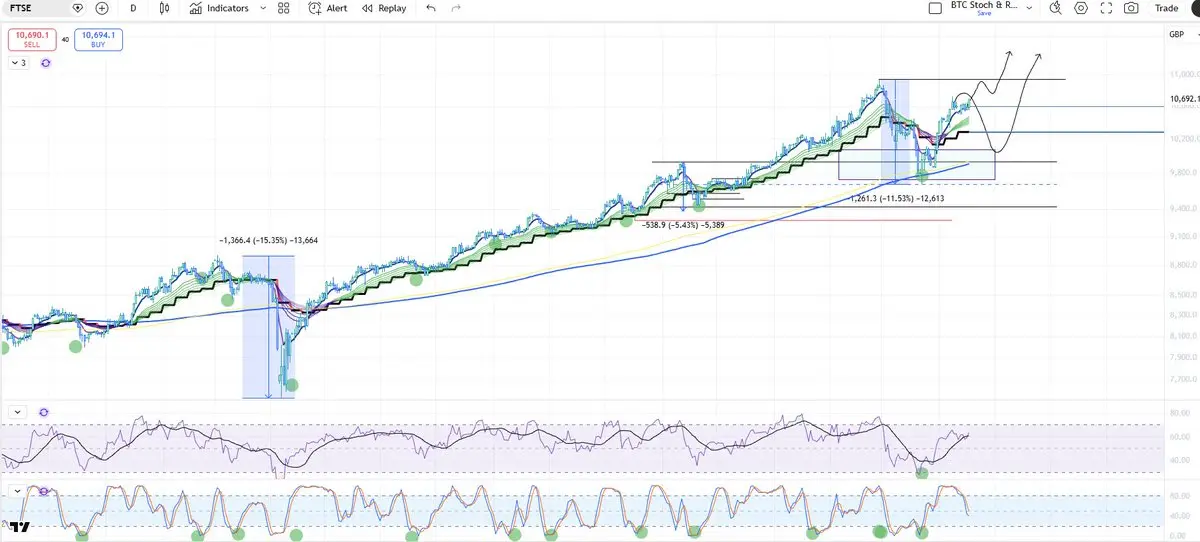Create a new Alert
Viewport: 1200px width, 542px height.
[328, 8]
